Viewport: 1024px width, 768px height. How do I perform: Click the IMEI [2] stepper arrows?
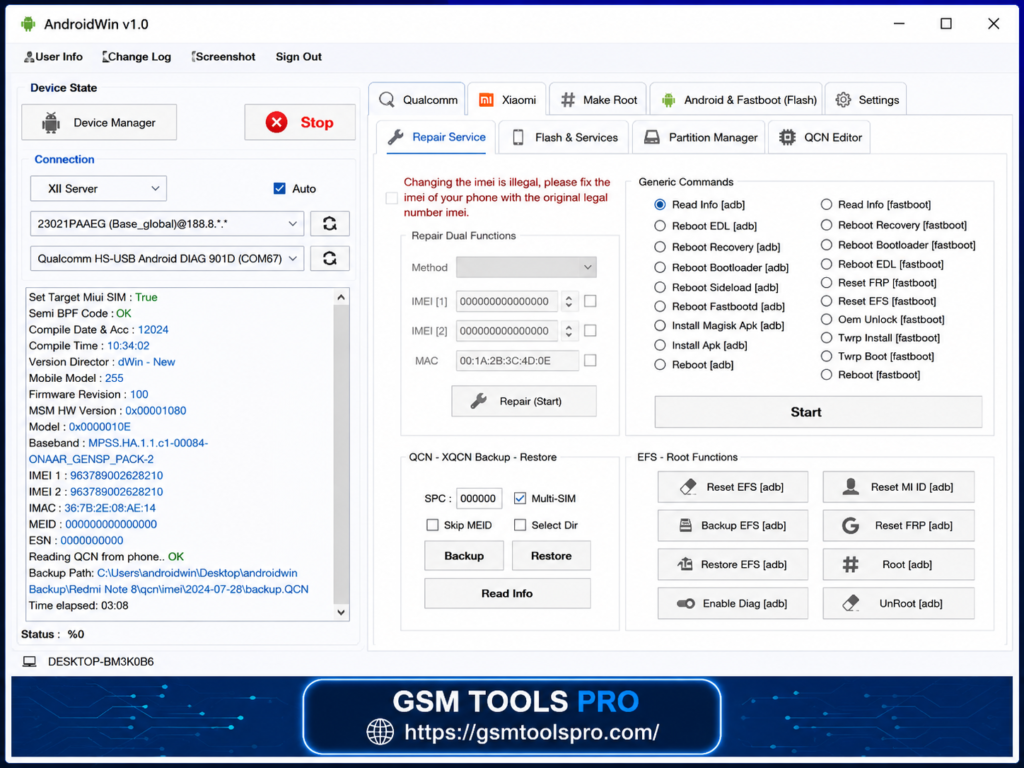(569, 330)
